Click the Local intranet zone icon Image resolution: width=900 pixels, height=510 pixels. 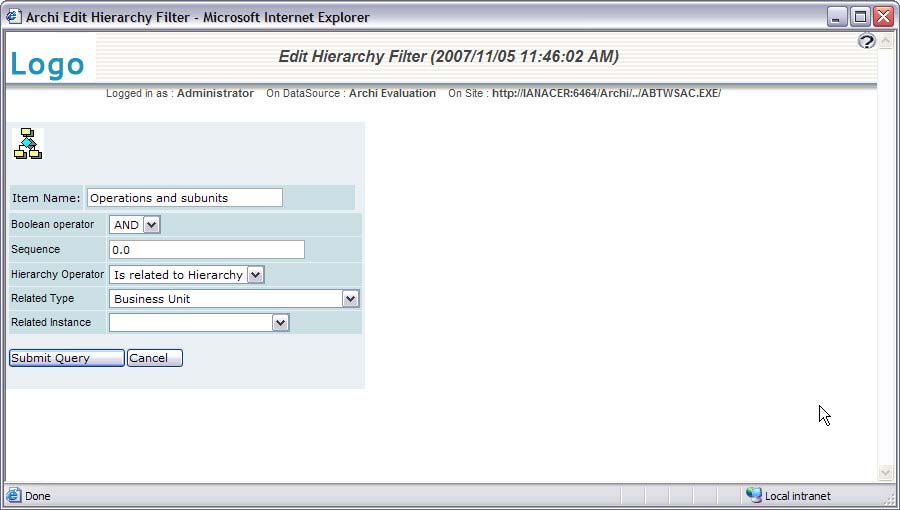pyautogui.click(x=753, y=495)
